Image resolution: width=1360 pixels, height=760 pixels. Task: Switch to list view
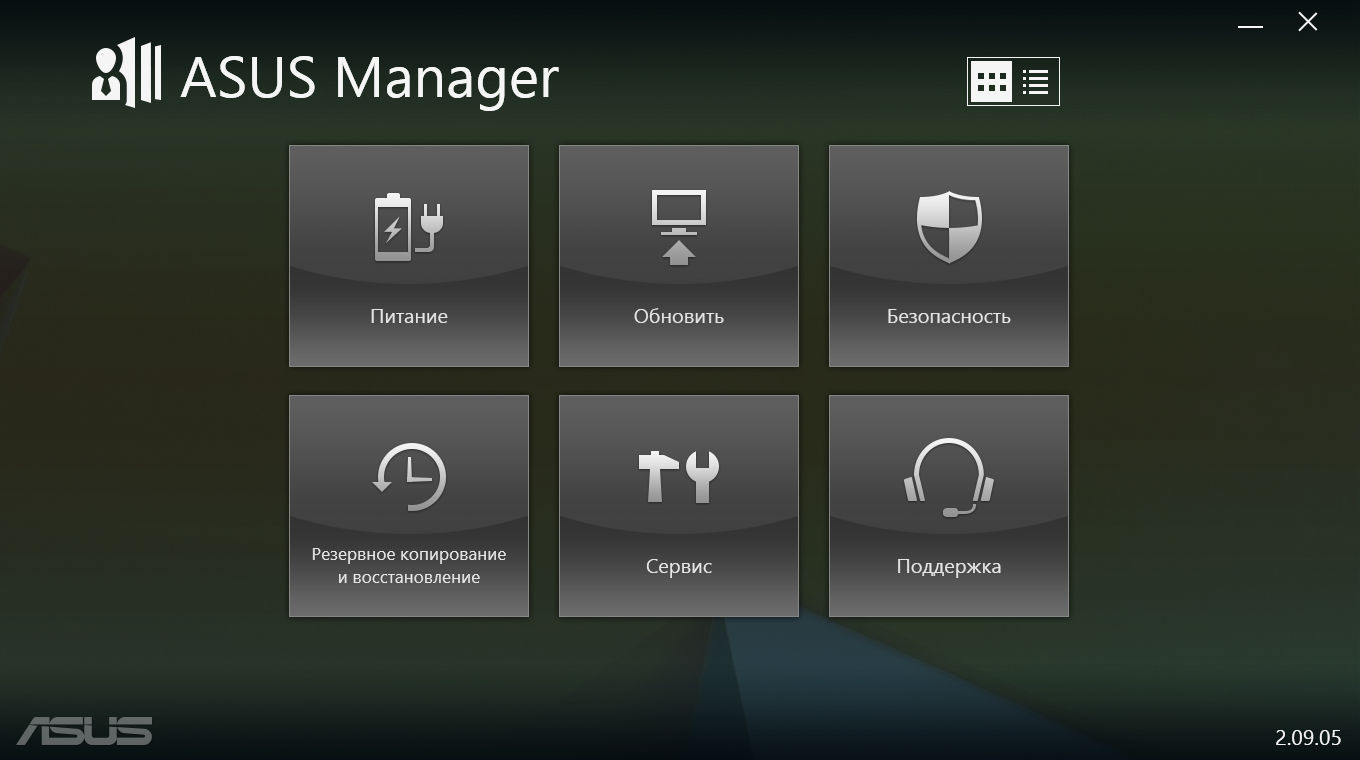coord(1036,82)
